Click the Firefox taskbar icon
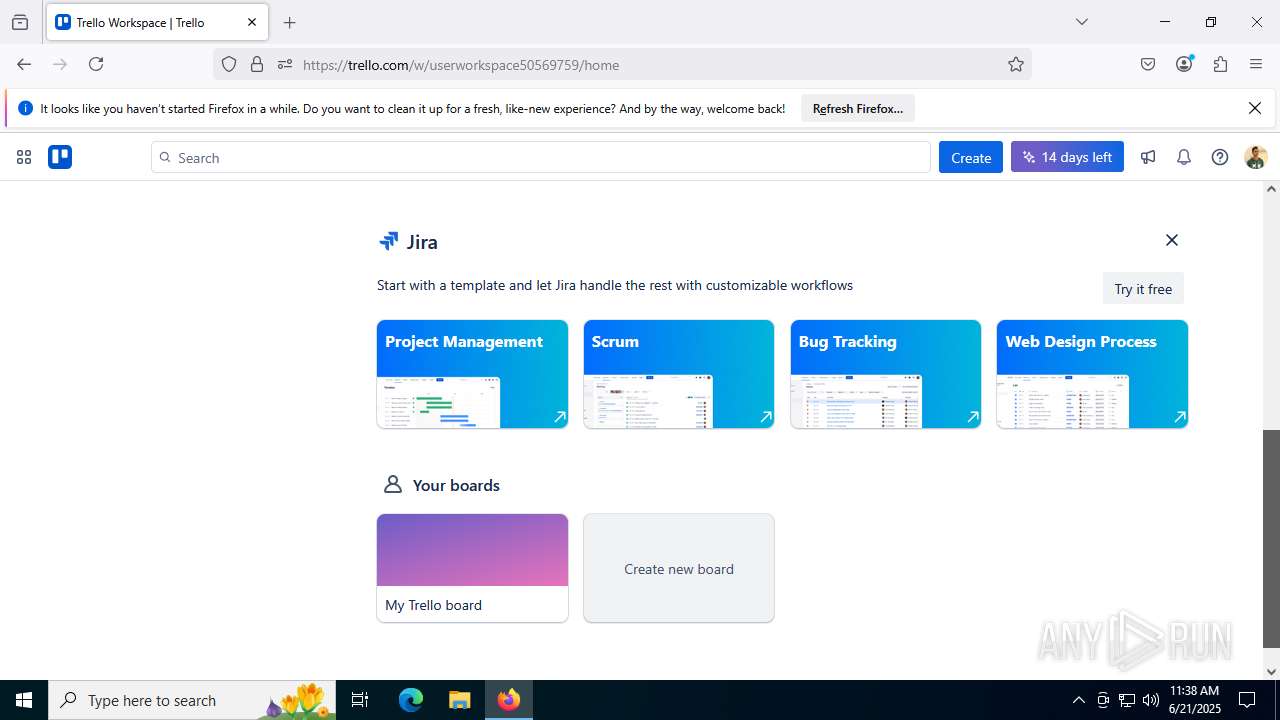Image resolution: width=1280 pixels, height=720 pixels. 509,700
